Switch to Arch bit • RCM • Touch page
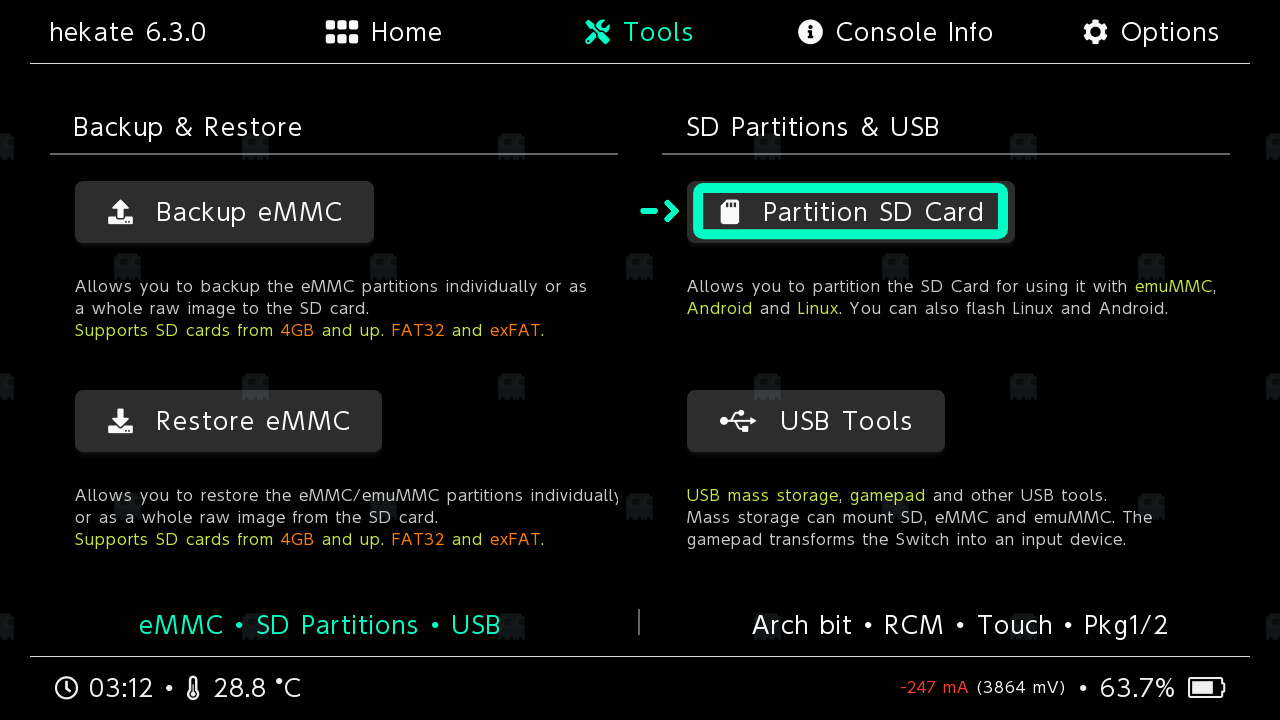The image size is (1280, 720). click(x=959, y=626)
